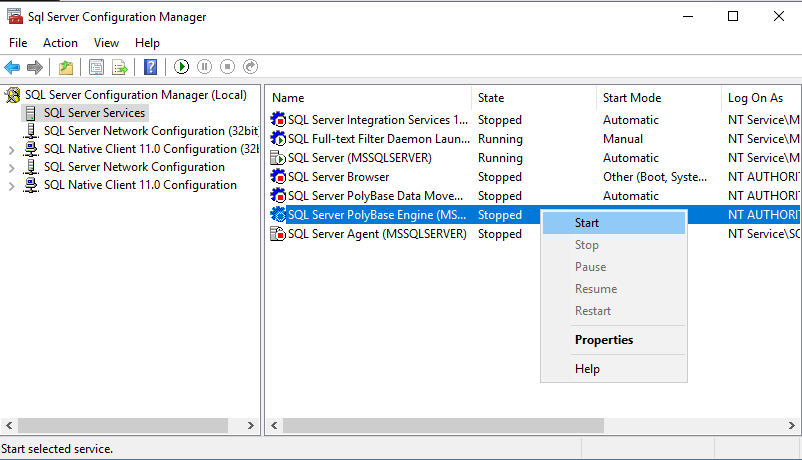Open the Action menu
This screenshot has width=802, height=460.
[60, 43]
